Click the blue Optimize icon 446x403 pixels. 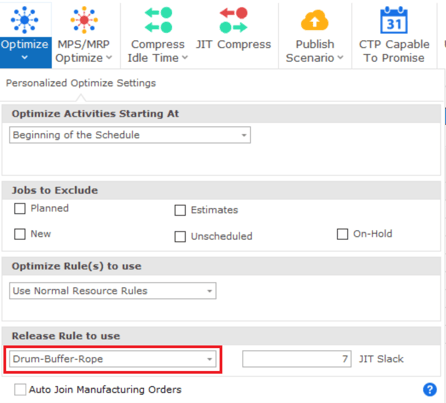pyautogui.click(x=25, y=20)
